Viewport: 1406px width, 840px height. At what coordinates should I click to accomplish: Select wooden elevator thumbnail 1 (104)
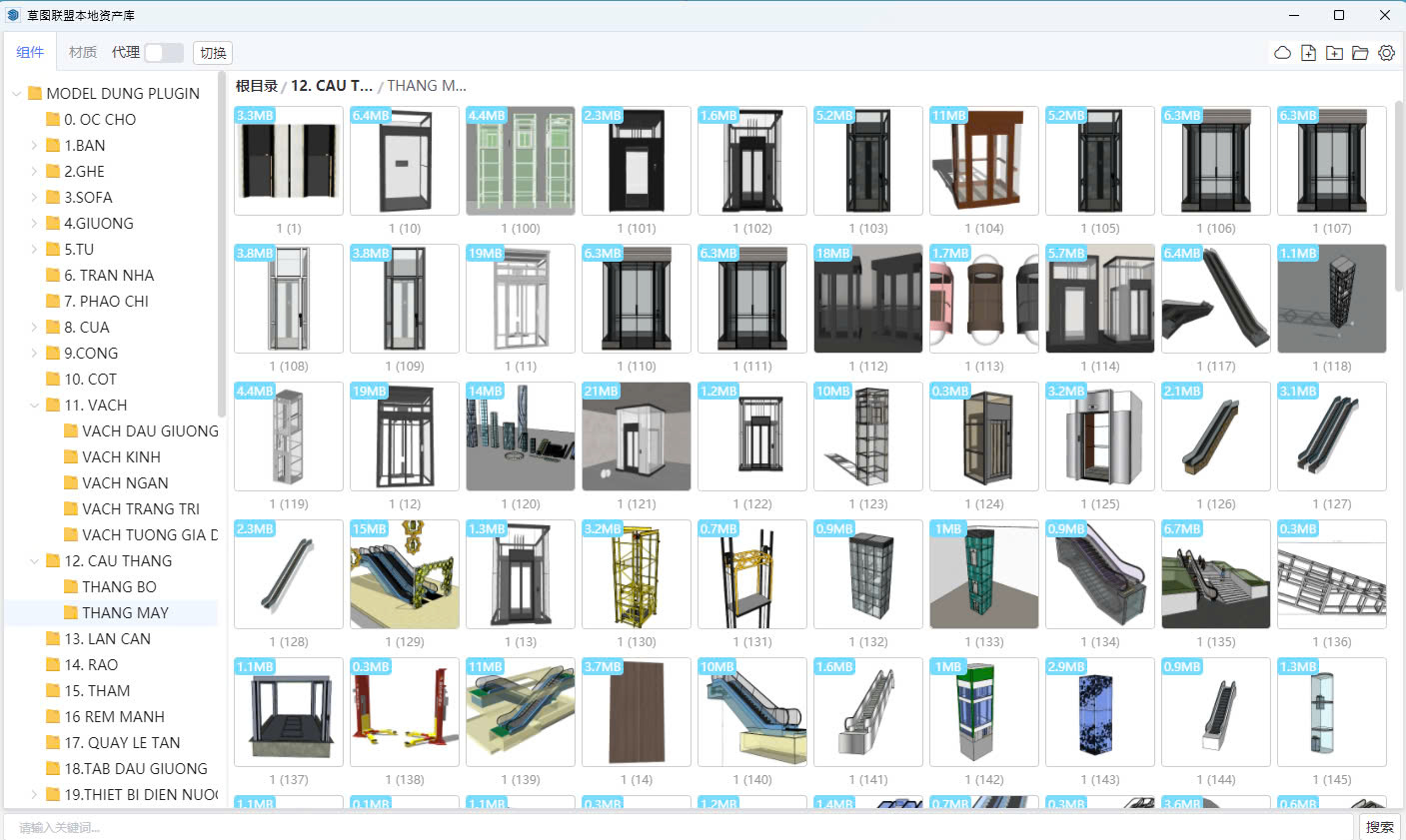984,161
